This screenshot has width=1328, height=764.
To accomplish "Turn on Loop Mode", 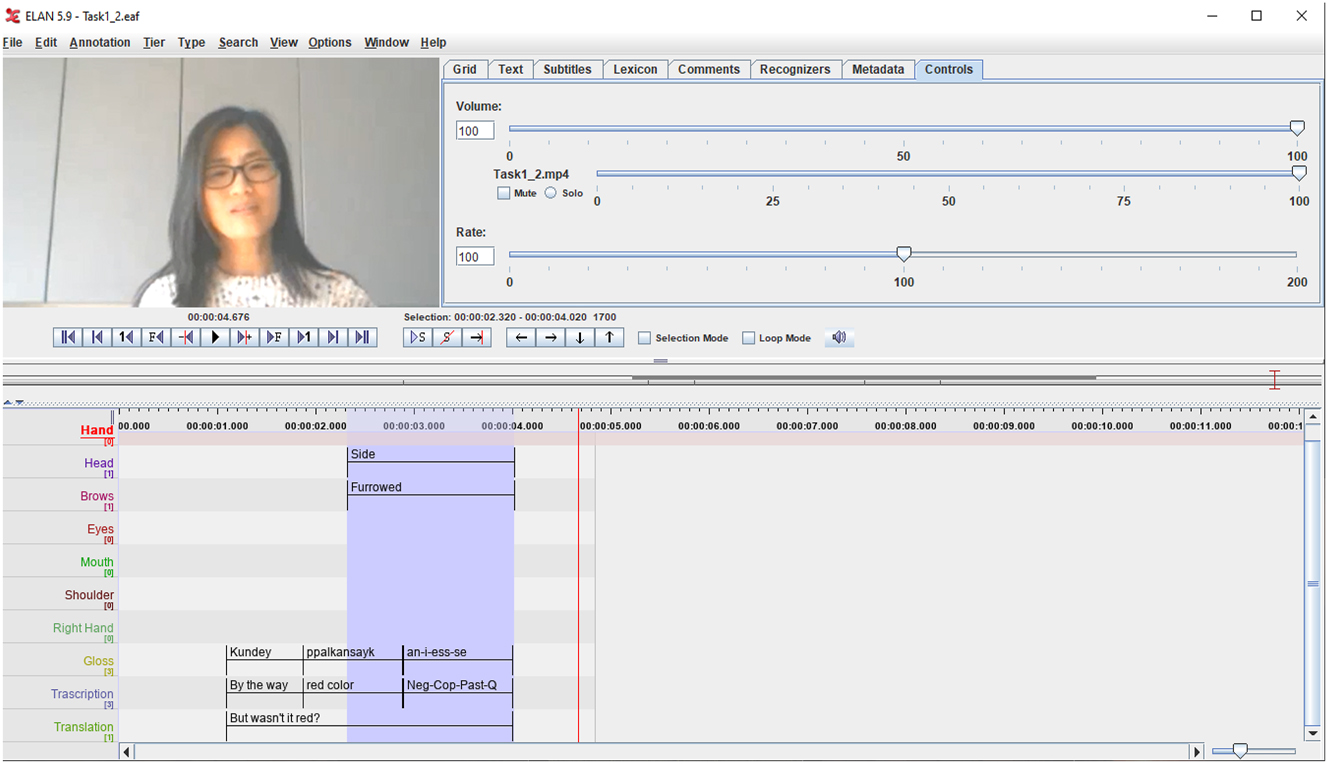I will click(x=749, y=338).
